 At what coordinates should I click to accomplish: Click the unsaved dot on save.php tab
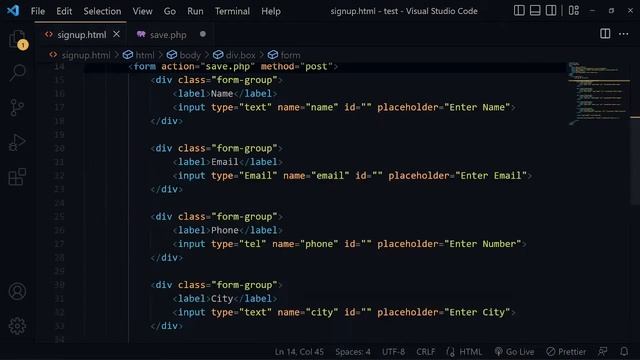[x=203, y=34]
